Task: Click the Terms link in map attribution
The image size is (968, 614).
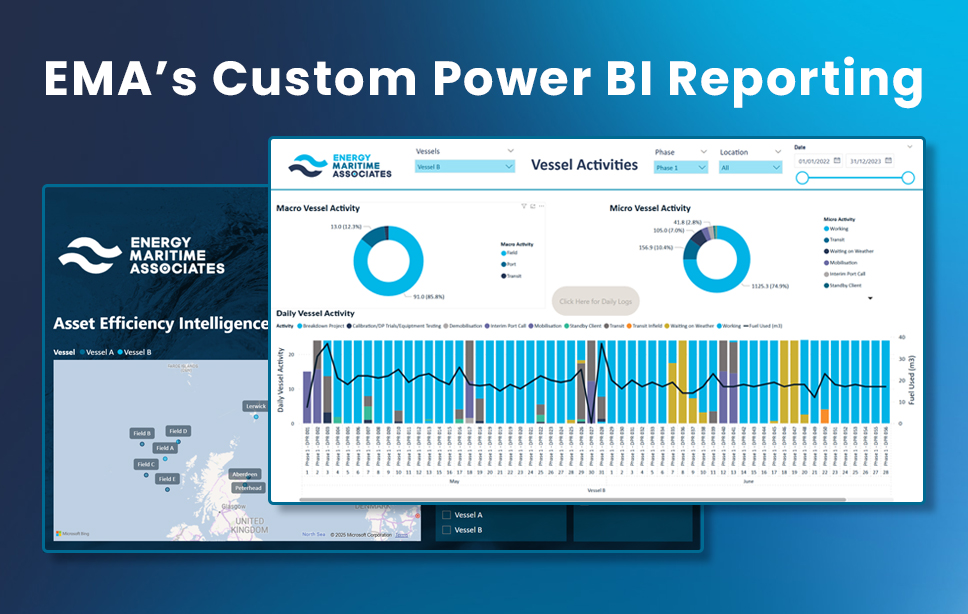Action: click(x=401, y=535)
